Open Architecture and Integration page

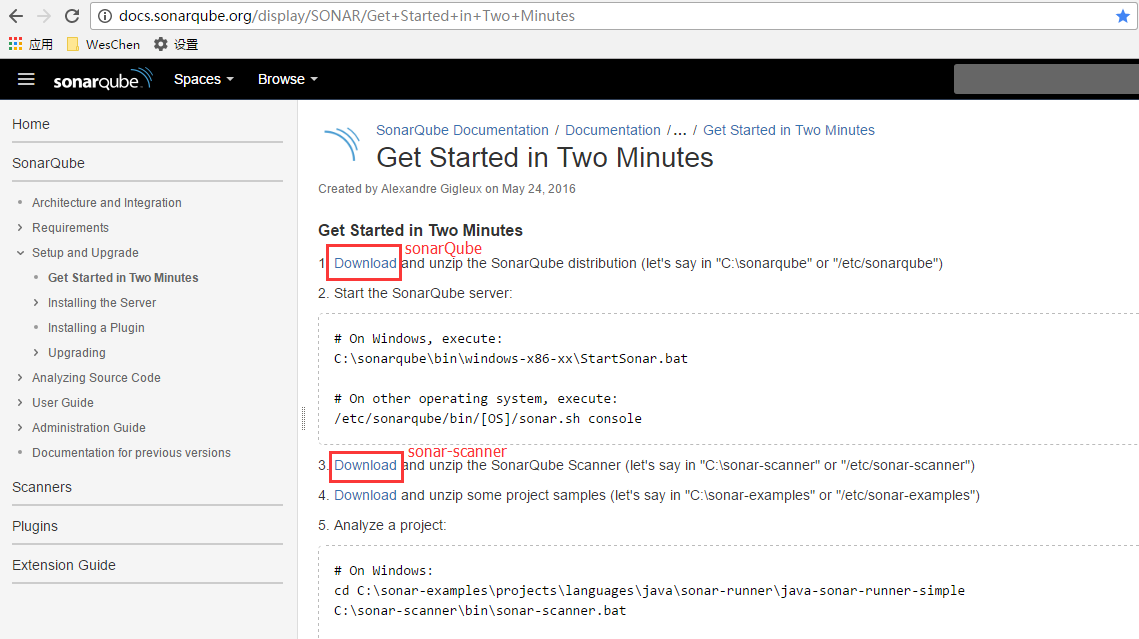pos(107,203)
